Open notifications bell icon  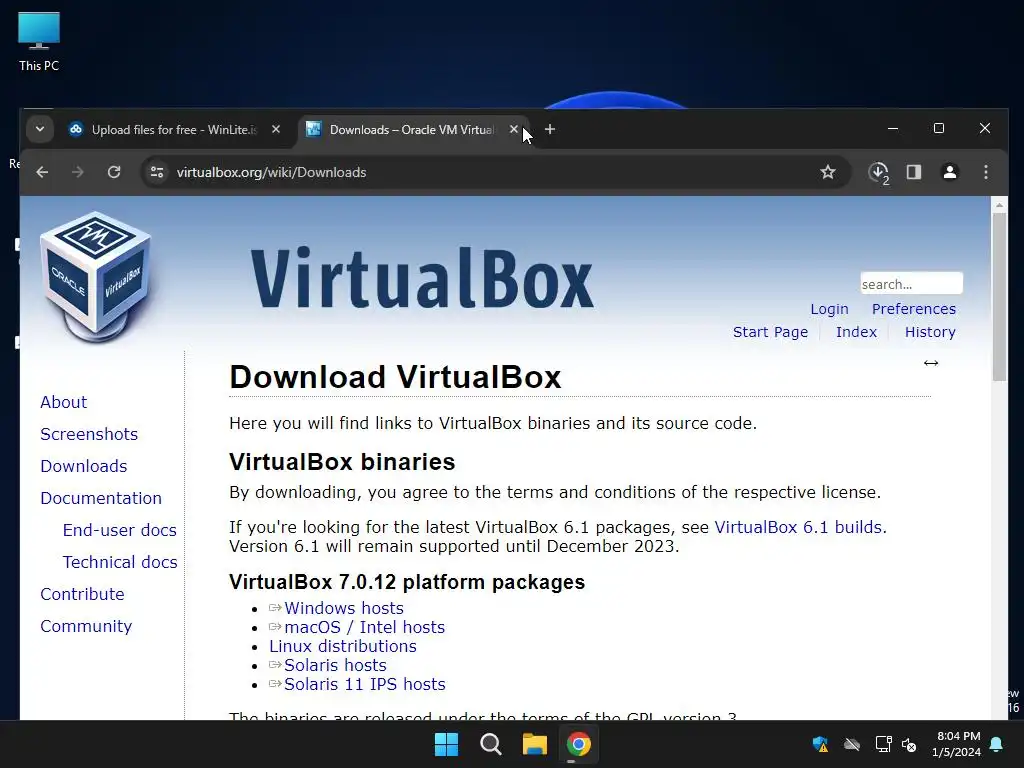[997, 744]
